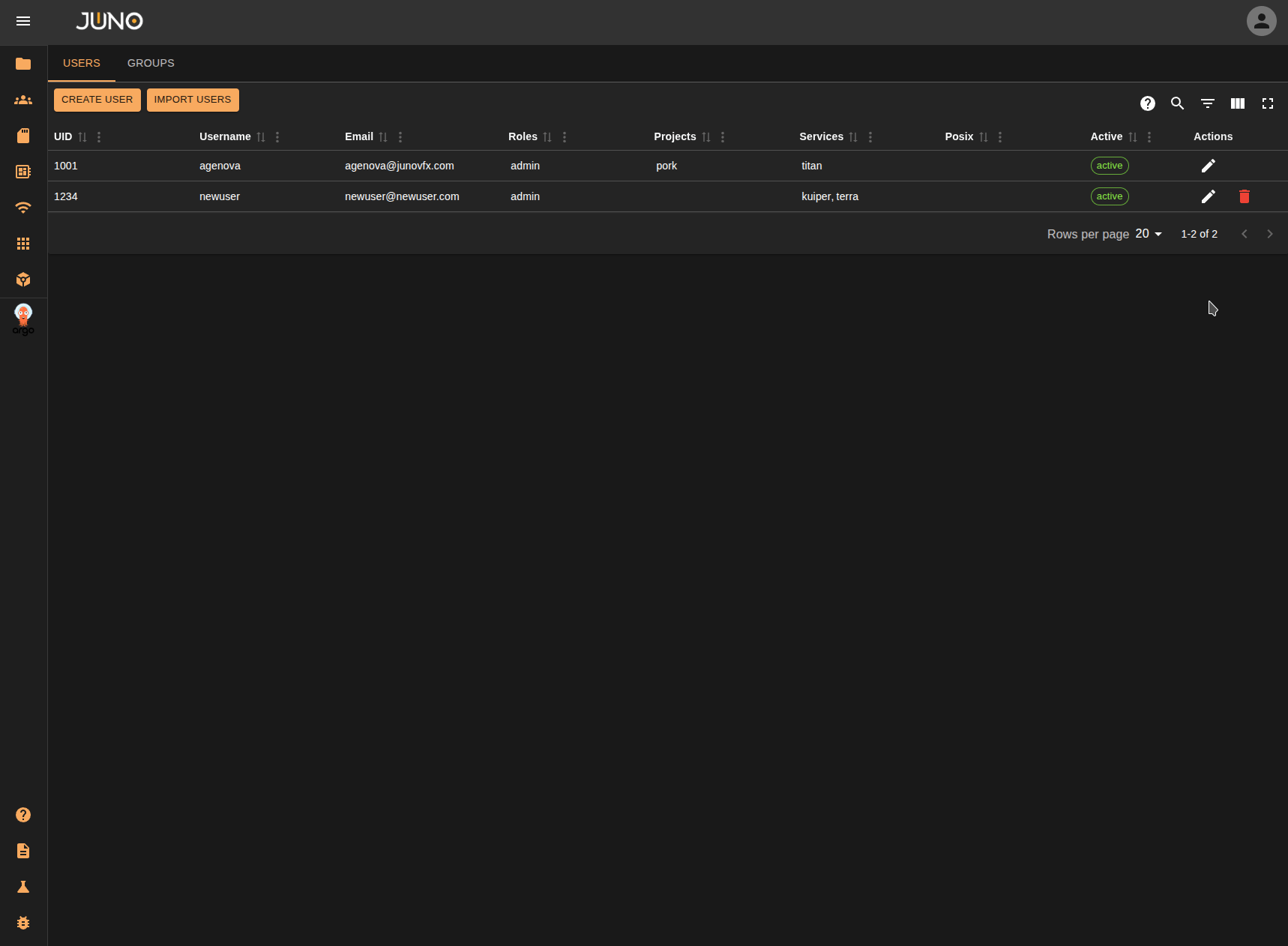Click the bug report icon in sidebar
Screen dimensions: 1288x946
click(23, 923)
